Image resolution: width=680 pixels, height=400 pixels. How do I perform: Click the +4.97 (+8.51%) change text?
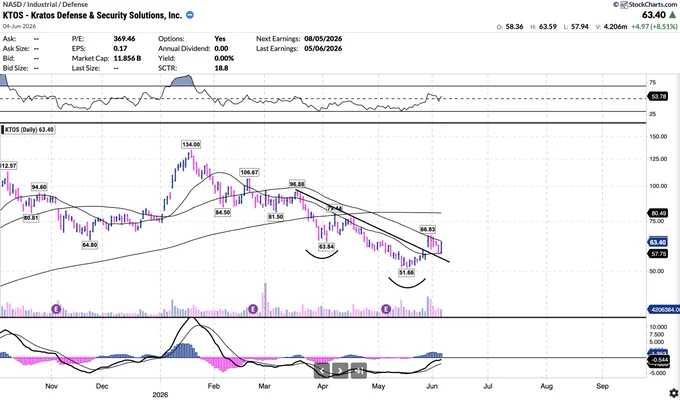[654, 26]
